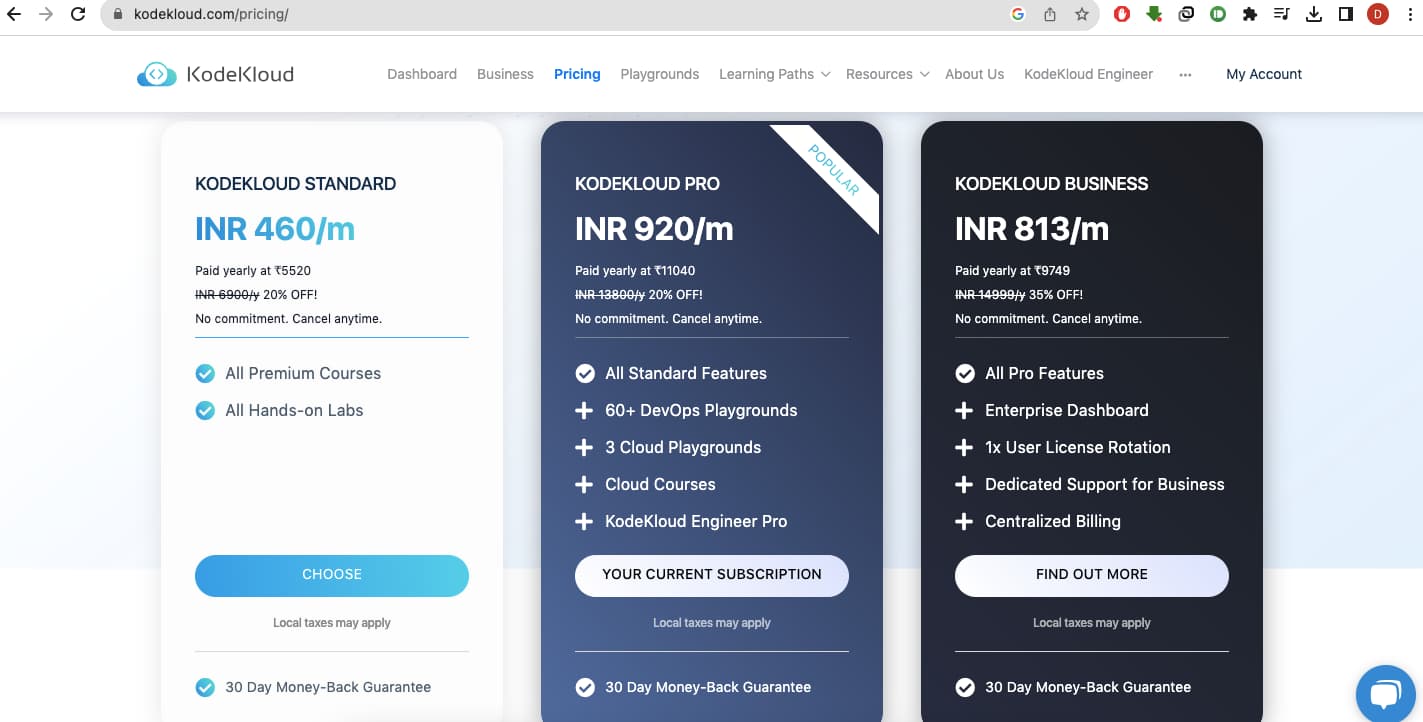
Task: Open the Chrome profile avatar D
Action: pos(1378,15)
